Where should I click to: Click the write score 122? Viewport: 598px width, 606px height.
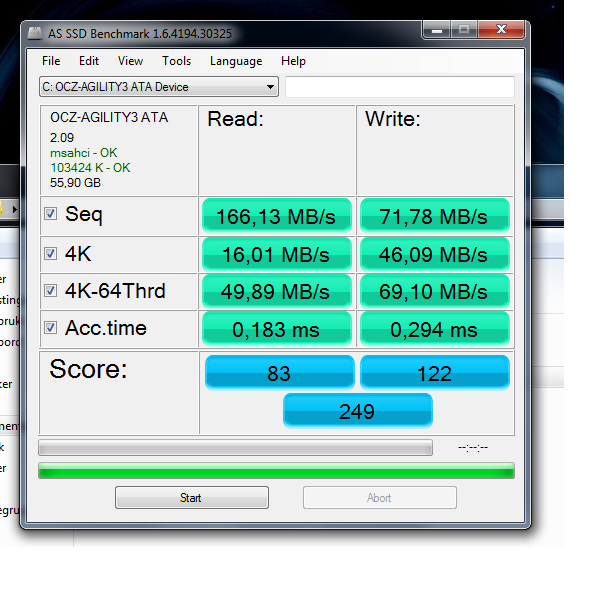[434, 373]
